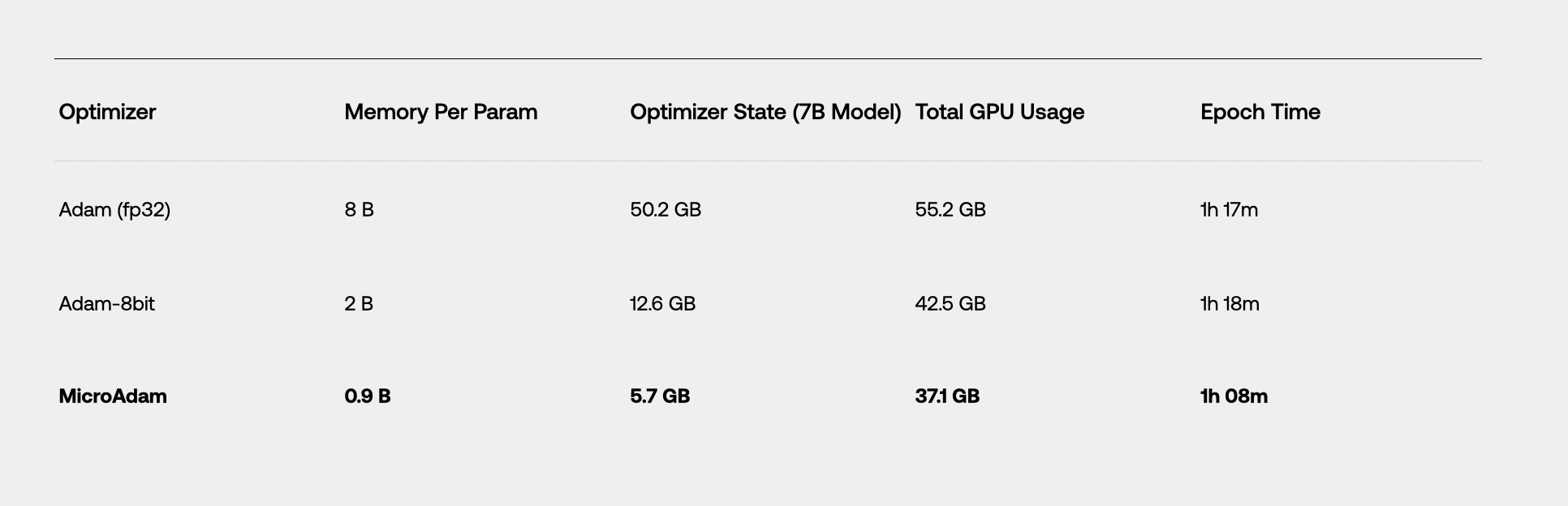The height and width of the screenshot is (506, 1568).
Task: Click the 8 B memory value
Action: (359, 210)
